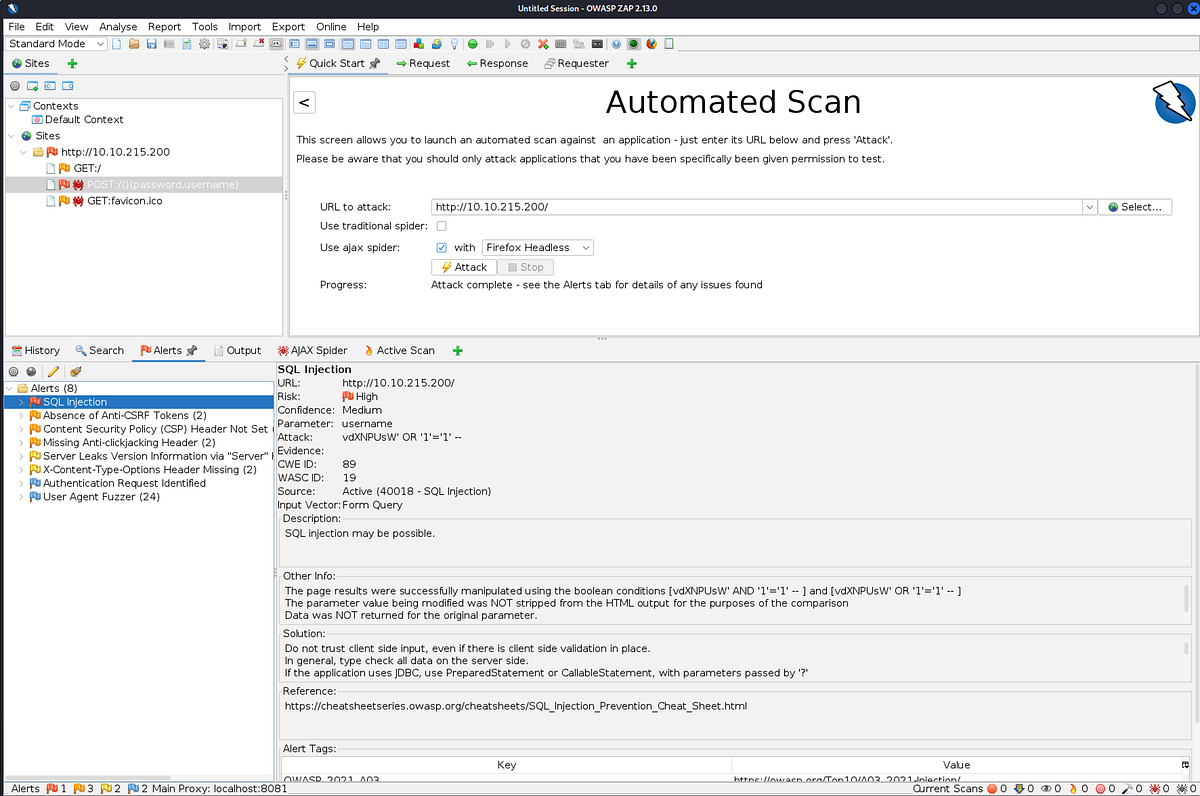The width and height of the screenshot is (1200, 796).
Task: Switch to the Request tab
Action: coord(422,63)
